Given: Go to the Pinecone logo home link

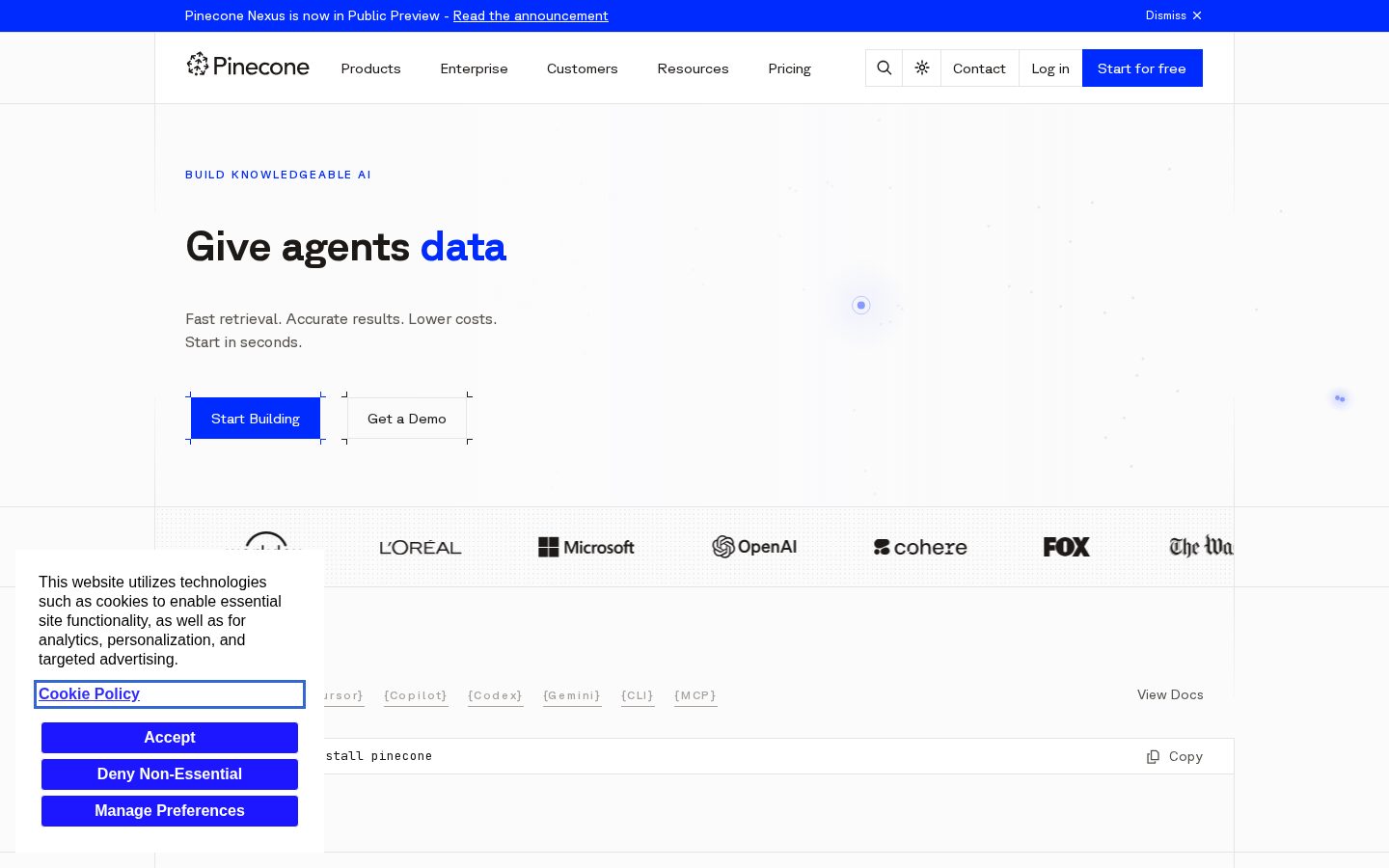Looking at the screenshot, I should [248, 66].
